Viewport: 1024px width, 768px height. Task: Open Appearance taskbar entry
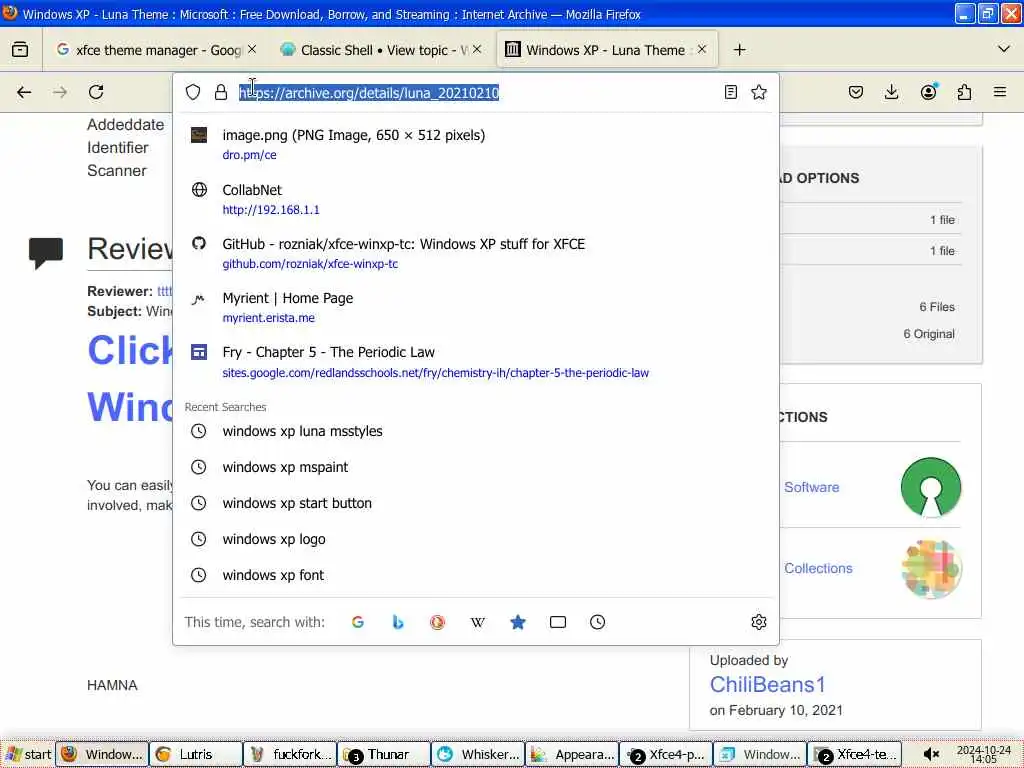tap(571, 754)
